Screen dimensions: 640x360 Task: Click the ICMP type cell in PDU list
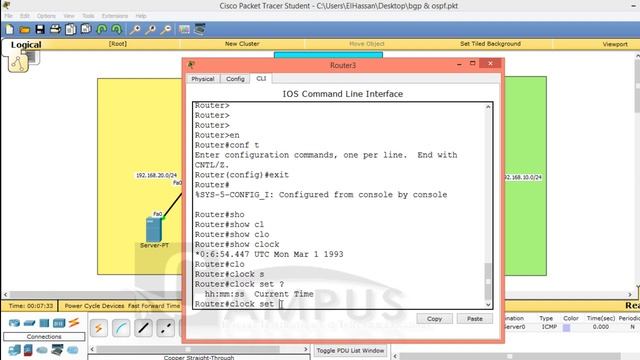click(549, 327)
